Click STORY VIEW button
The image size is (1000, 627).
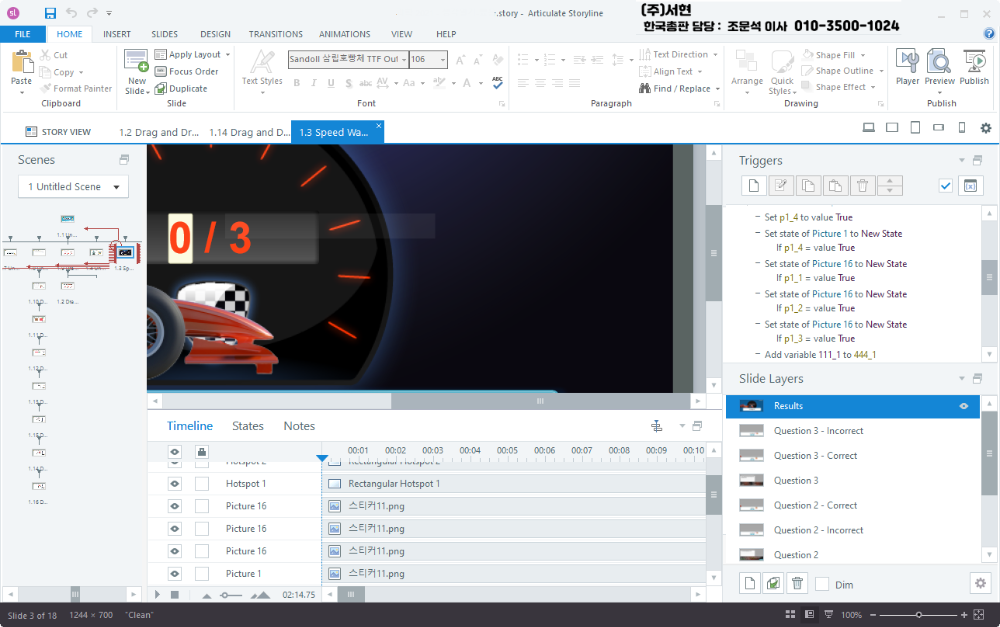pyautogui.click(x=58, y=132)
